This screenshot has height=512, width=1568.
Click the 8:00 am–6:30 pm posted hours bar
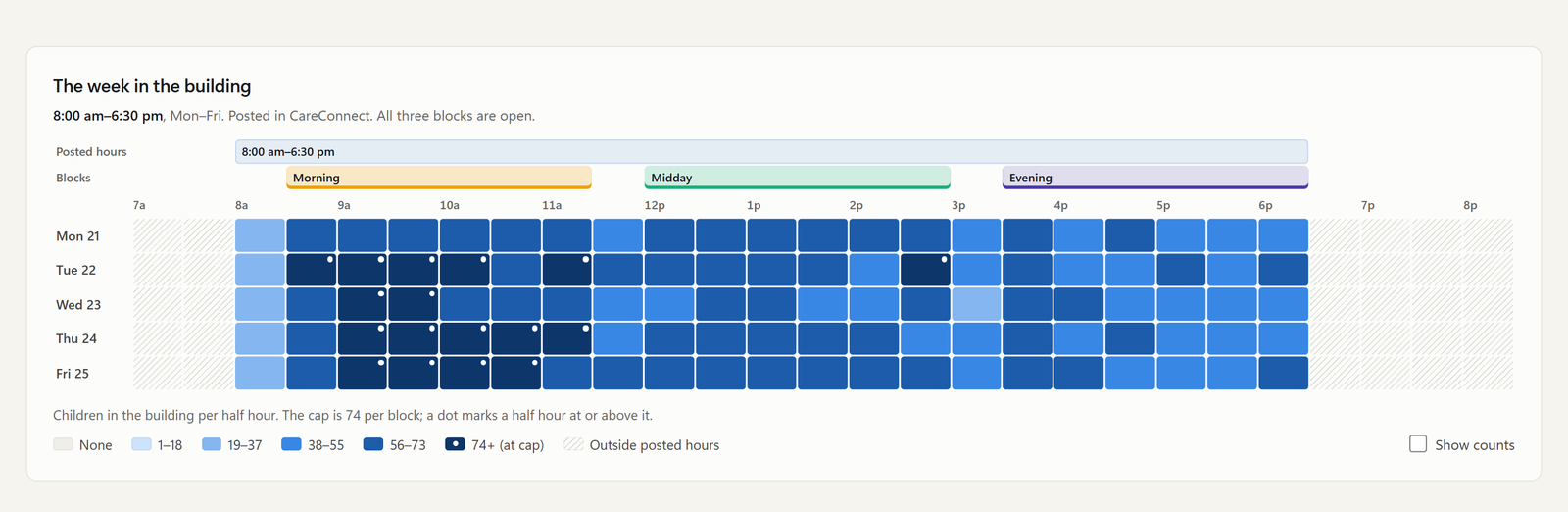tap(771, 151)
